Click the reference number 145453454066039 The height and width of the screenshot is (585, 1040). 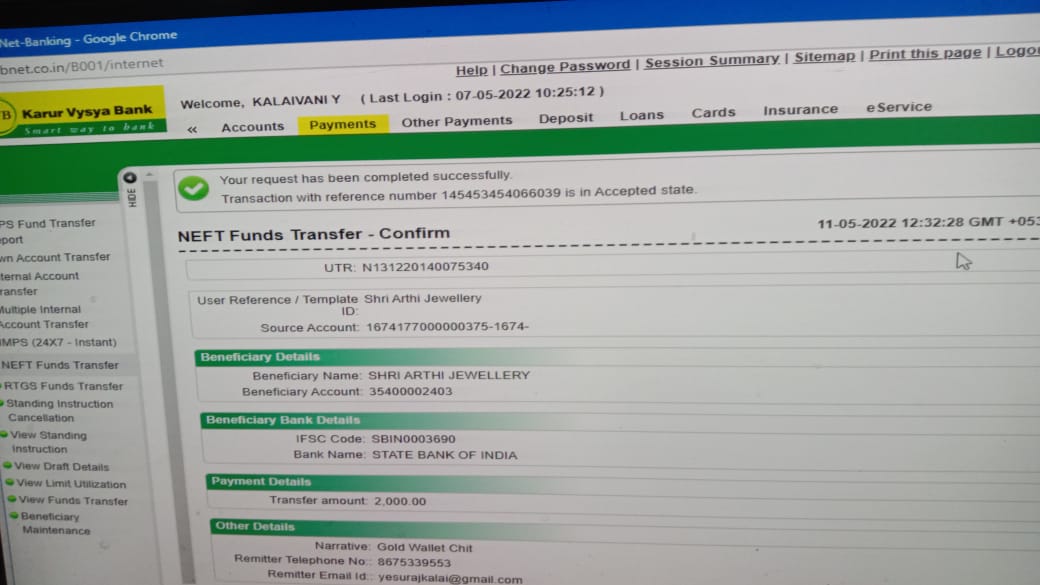tap(501, 194)
